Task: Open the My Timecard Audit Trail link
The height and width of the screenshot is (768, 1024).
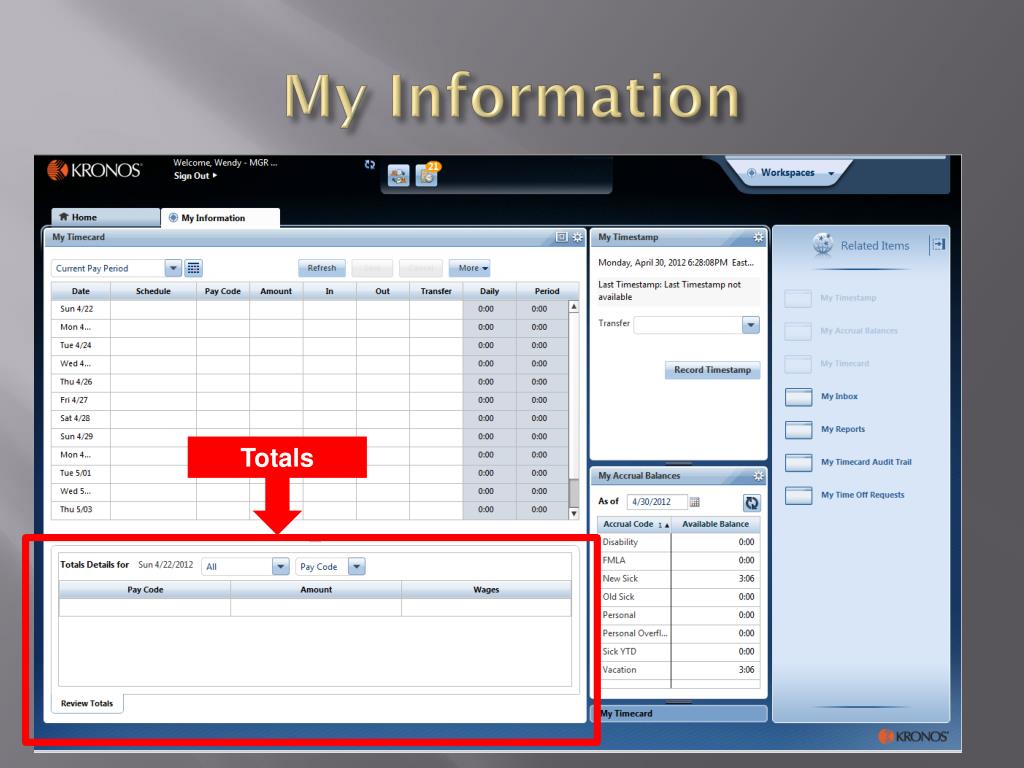Action: [866, 462]
